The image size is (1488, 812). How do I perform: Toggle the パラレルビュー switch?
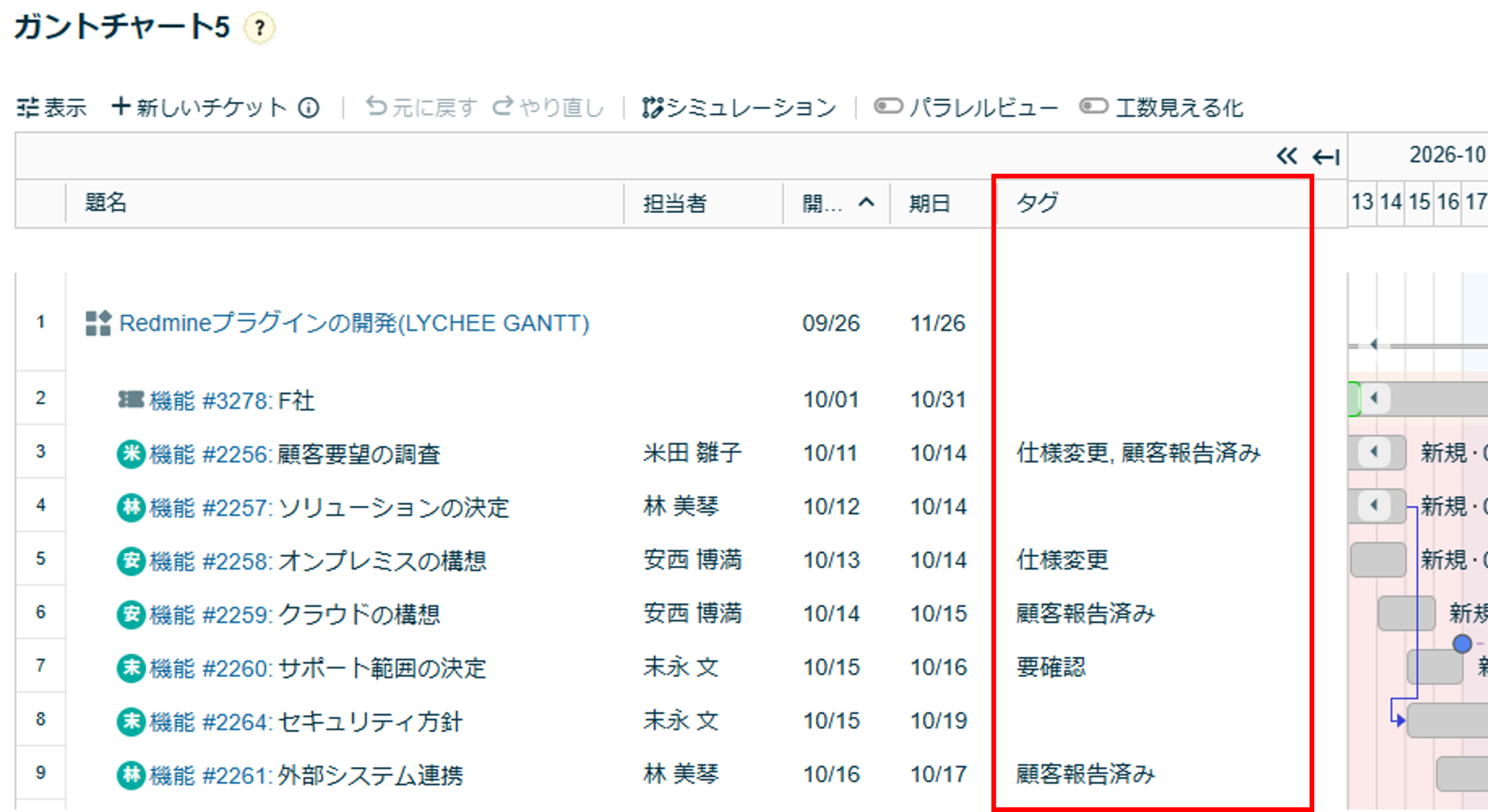(x=888, y=106)
